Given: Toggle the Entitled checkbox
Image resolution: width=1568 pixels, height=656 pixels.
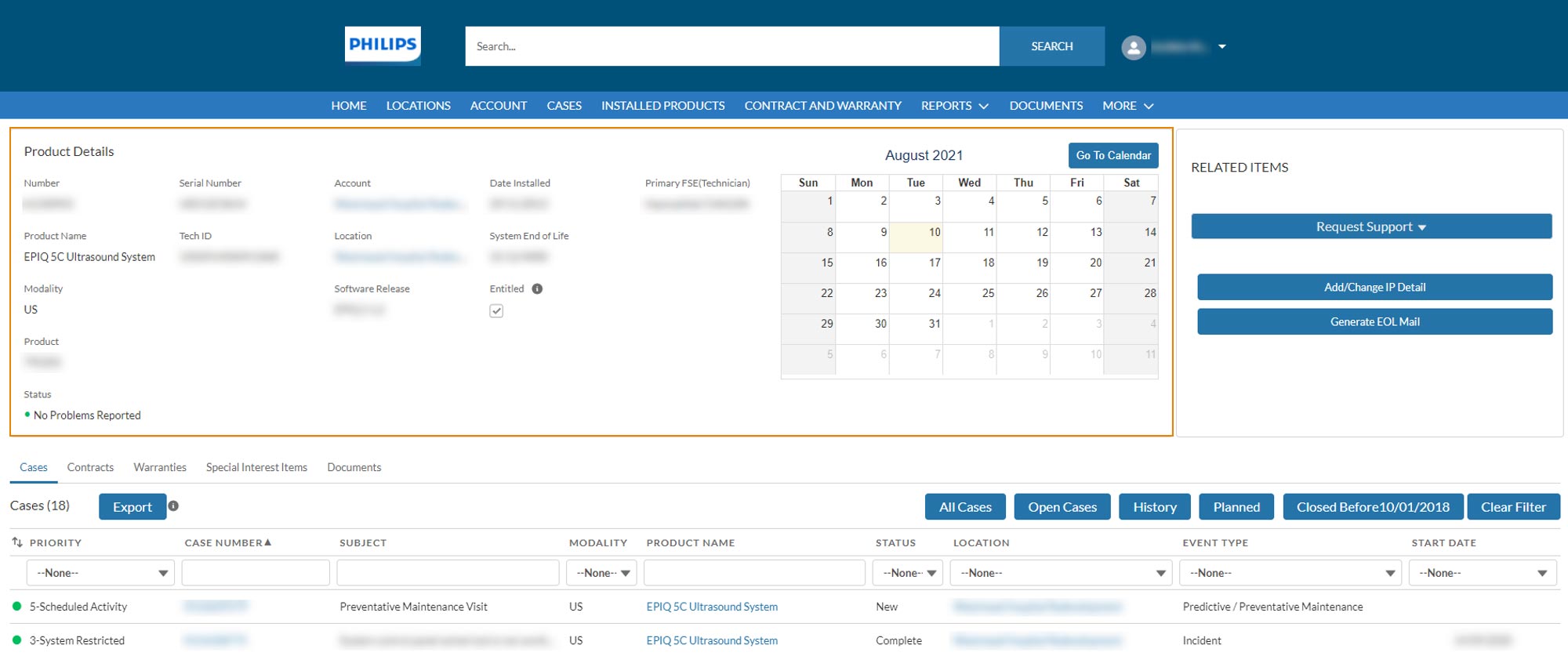Looking at the screenshot, I should pos(496,311).
